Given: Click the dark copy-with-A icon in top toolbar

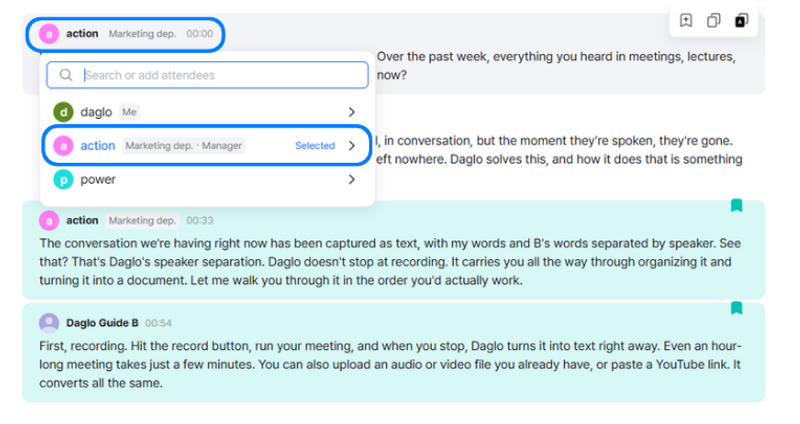Looking at the screenshot, I should 741,20.
